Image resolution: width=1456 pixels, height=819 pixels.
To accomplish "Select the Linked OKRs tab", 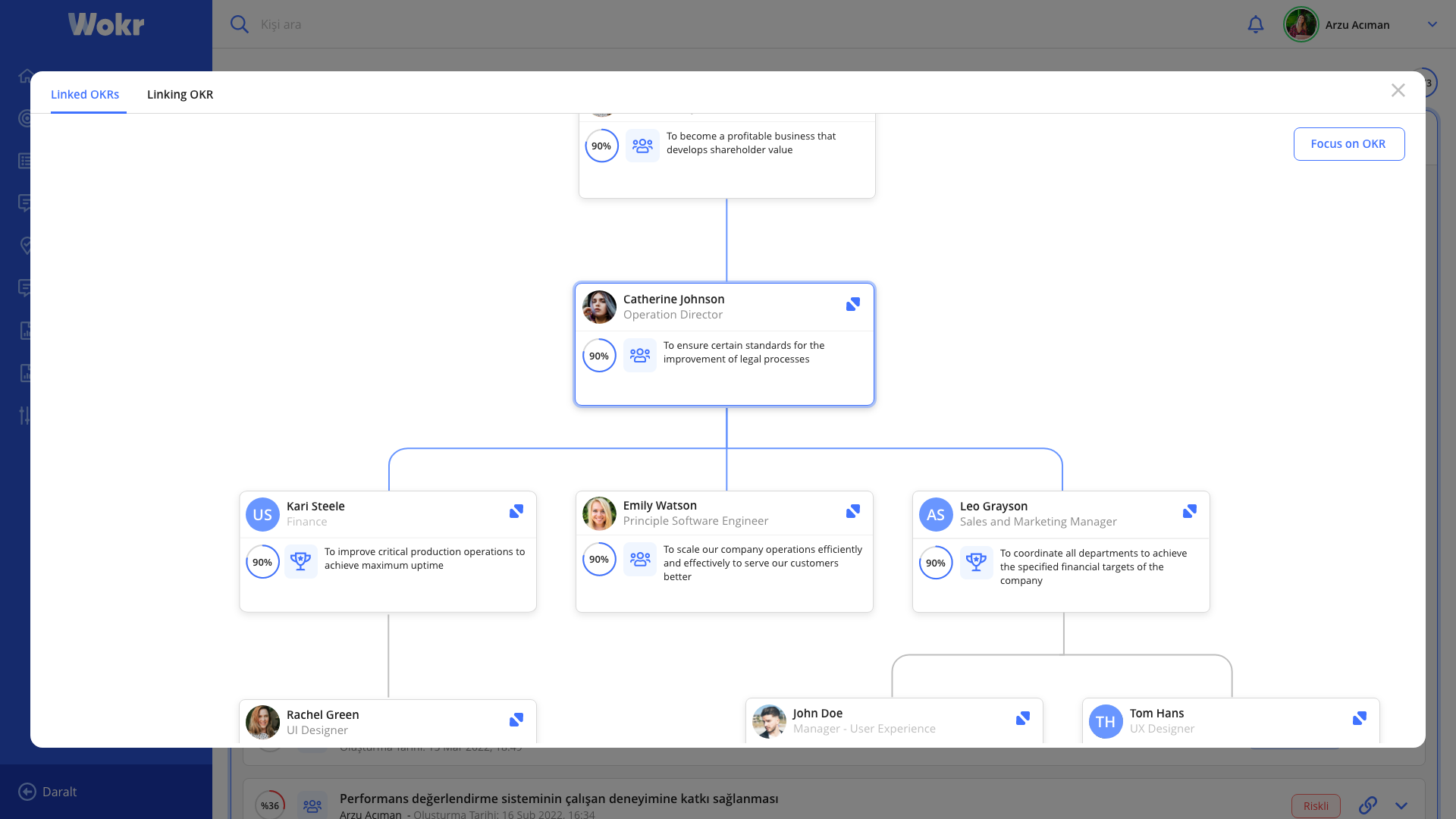I will pyautogui.click(x=85, y=94).
